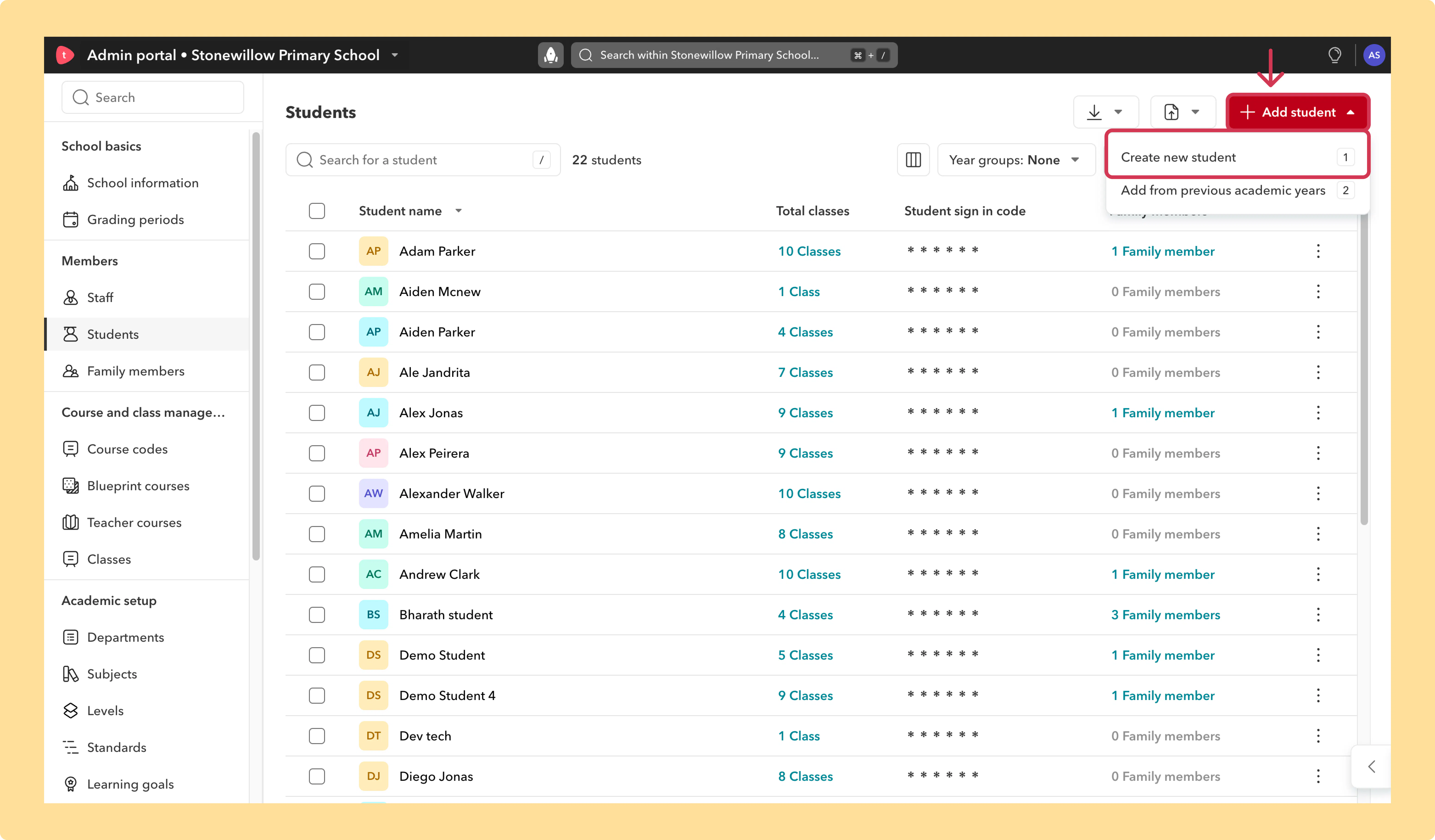Open Alexander Walker's 10 Classes link

[809, 494]
